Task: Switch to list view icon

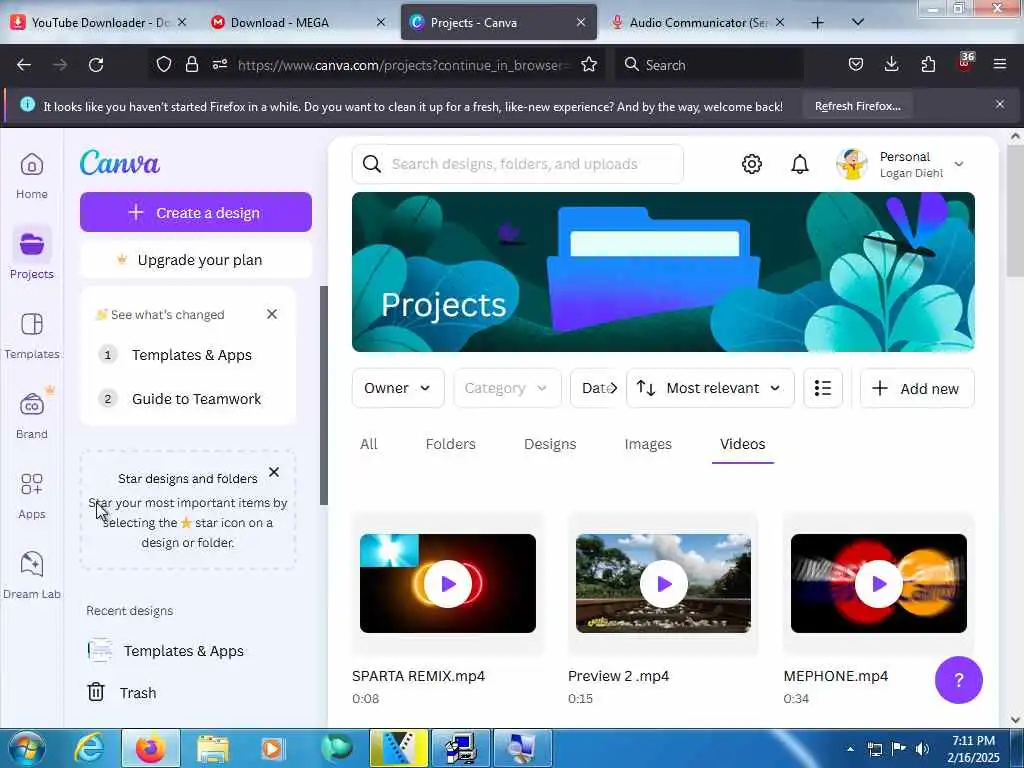Action: point(823,388)
